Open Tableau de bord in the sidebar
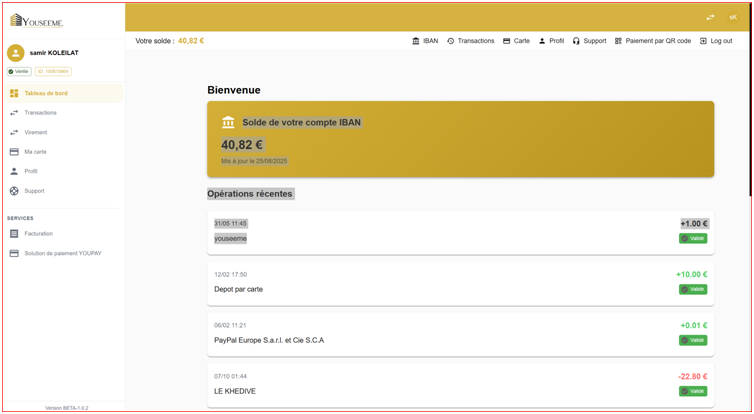Viewport: 754px width, 414px height. pos(46,93)
